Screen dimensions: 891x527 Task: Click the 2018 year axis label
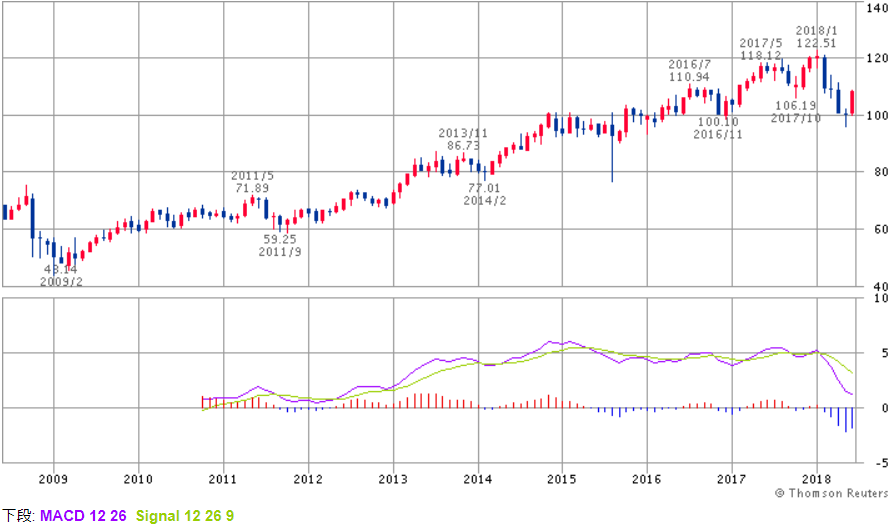coord(817,479)
